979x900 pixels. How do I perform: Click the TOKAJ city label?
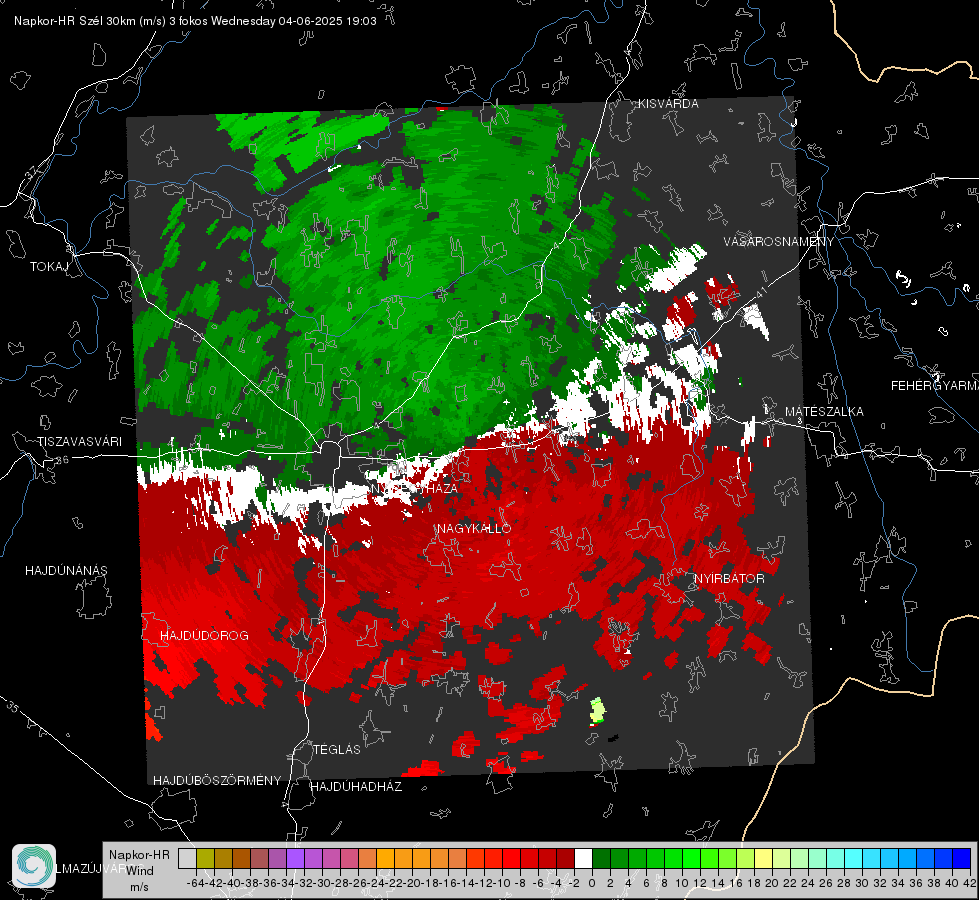click(x=49, y=267)
